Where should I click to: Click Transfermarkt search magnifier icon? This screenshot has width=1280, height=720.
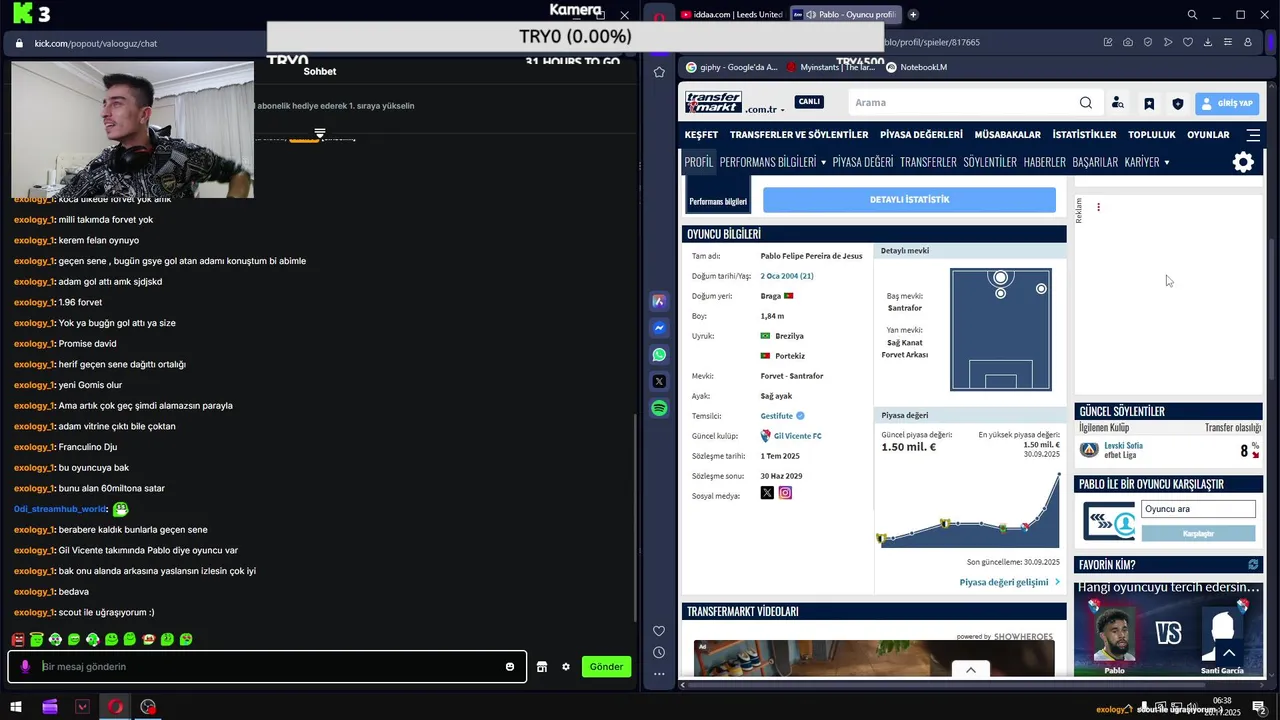click(x=1086, y=103)
